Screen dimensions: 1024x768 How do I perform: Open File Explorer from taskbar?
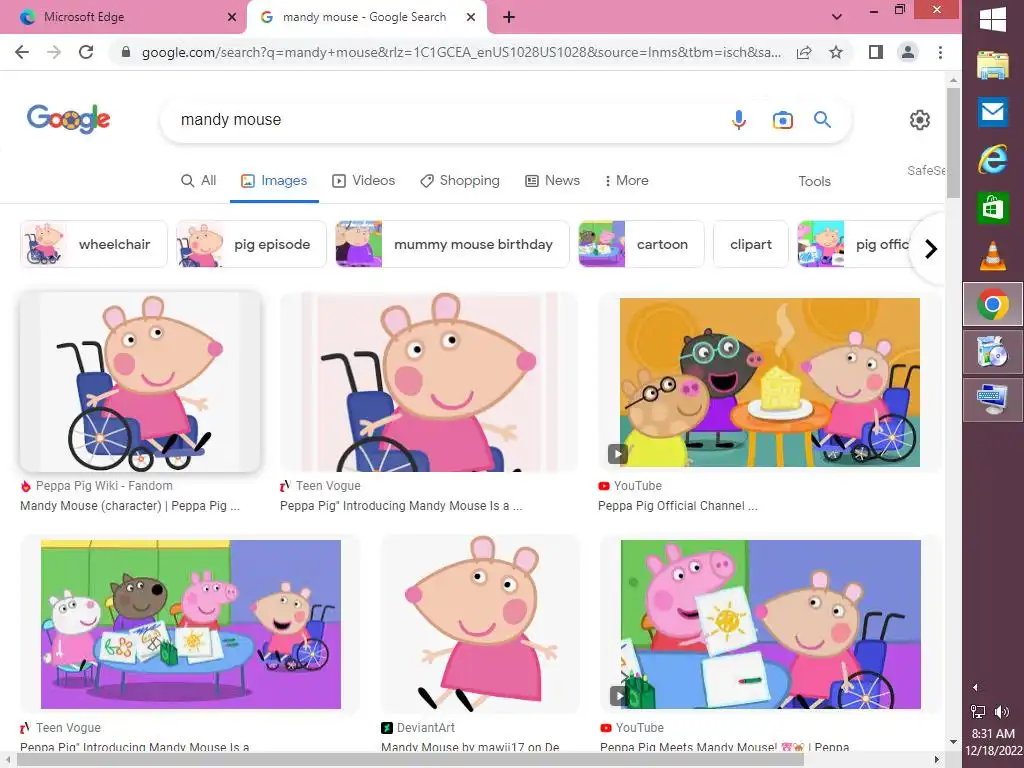pyautogui.click(x=993, y=66)
